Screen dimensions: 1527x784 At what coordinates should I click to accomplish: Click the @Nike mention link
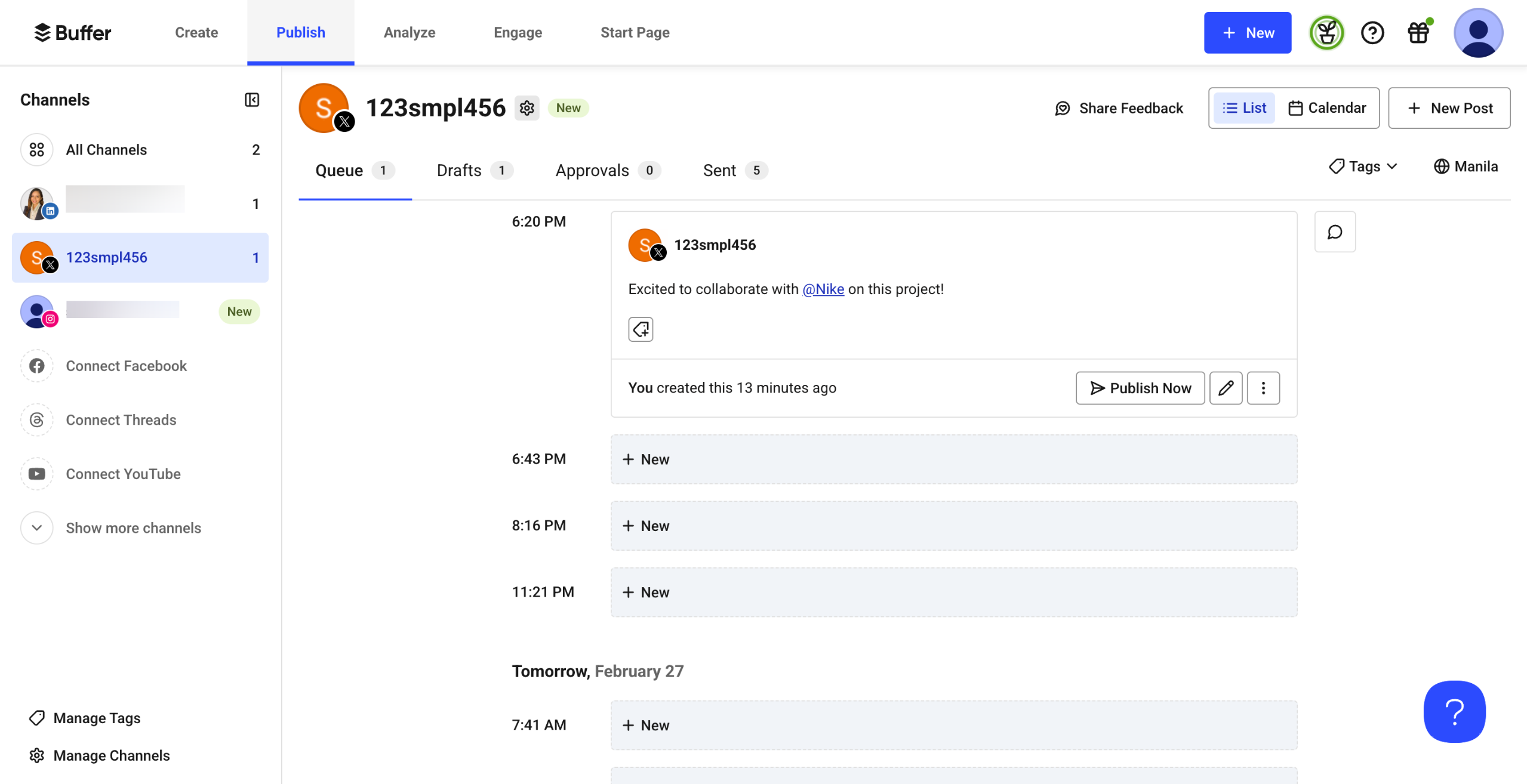click(823, 289)
